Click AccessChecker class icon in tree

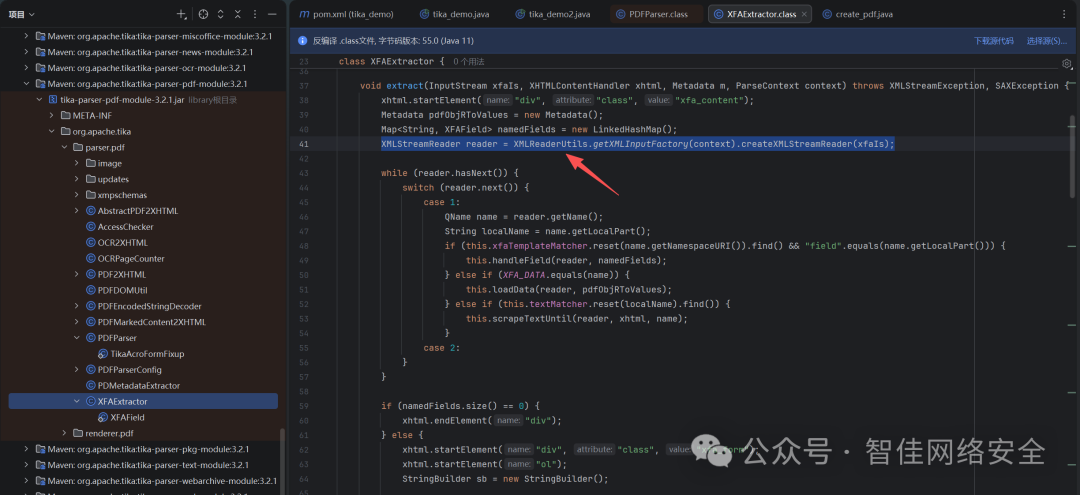[90, 227]
